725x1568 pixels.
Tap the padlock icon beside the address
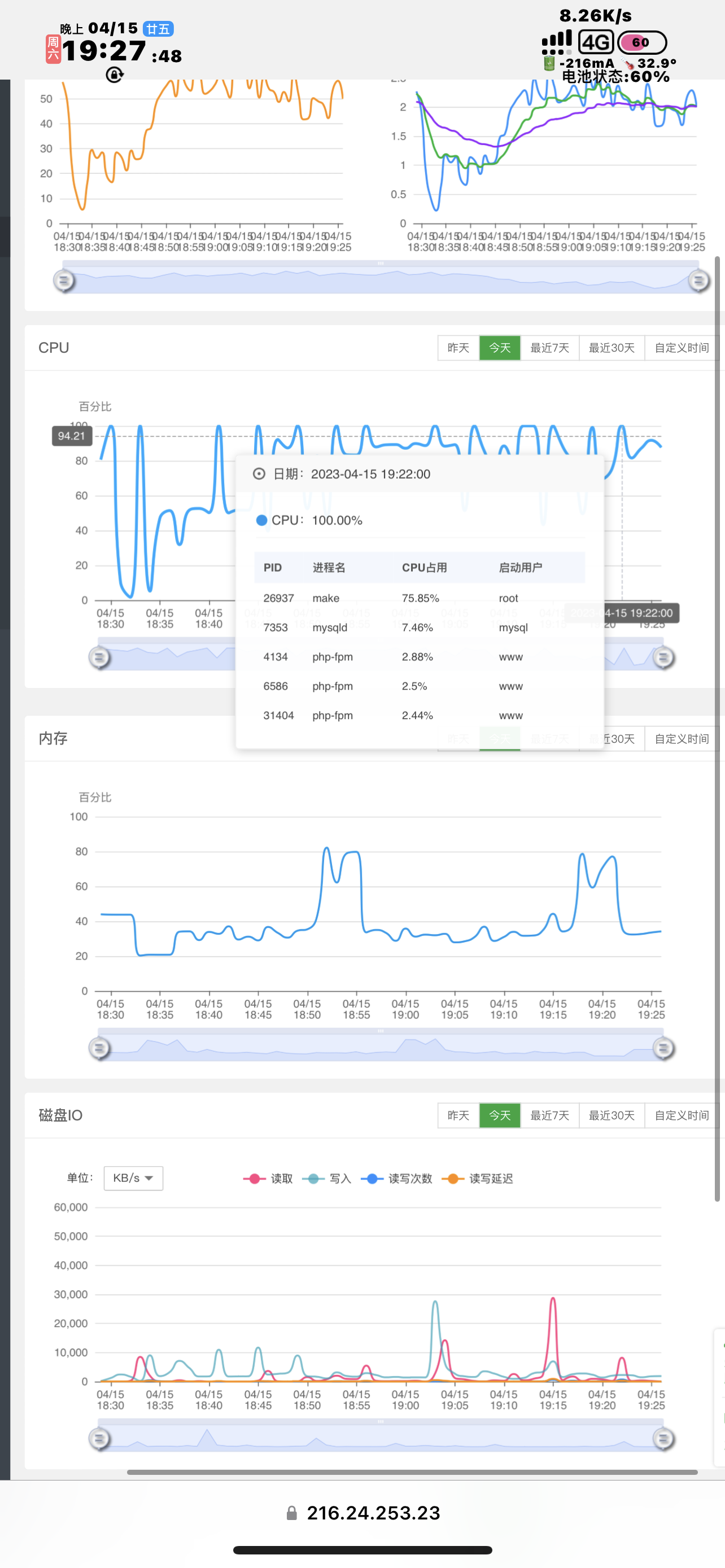tap(291, 1513)
